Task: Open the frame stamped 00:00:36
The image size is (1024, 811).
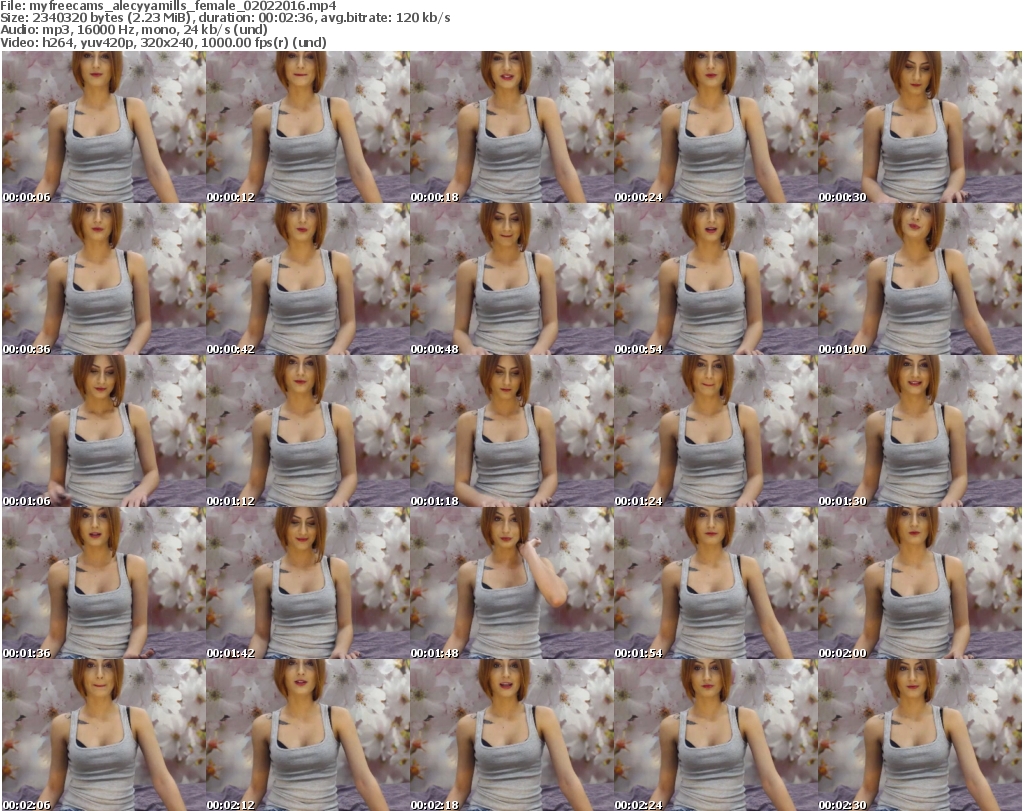Action: pyautogui.click(x=104, y=279)
